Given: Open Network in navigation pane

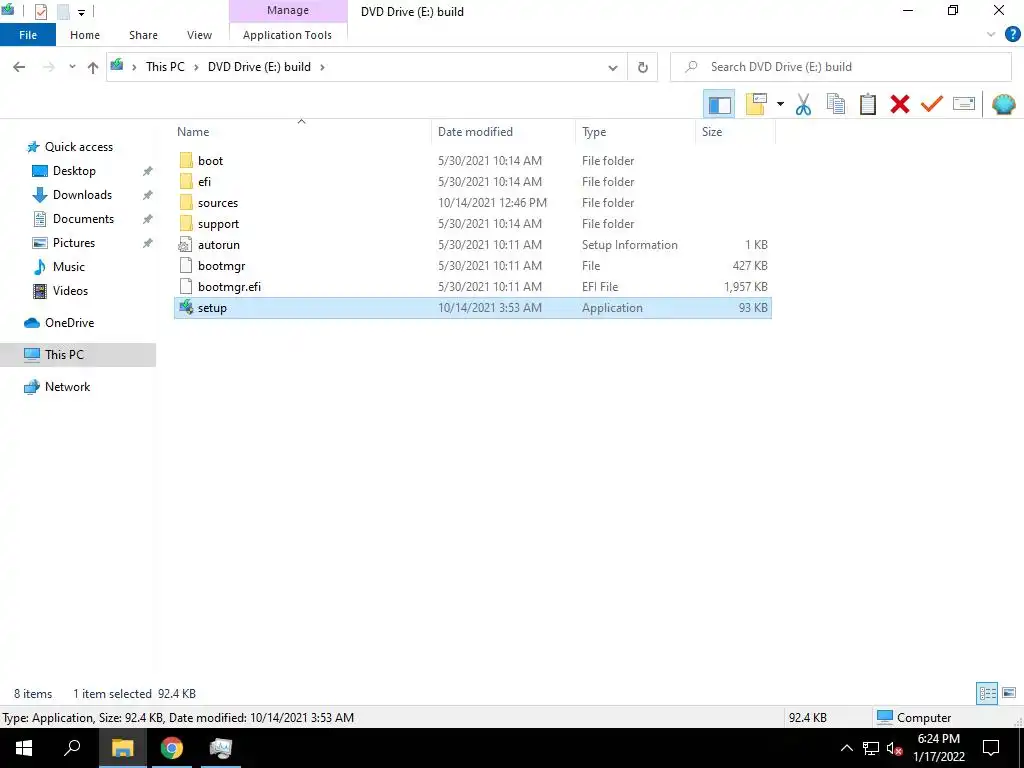Looking at the screenshot, I should pyautogui.click(x=67, y=387).
